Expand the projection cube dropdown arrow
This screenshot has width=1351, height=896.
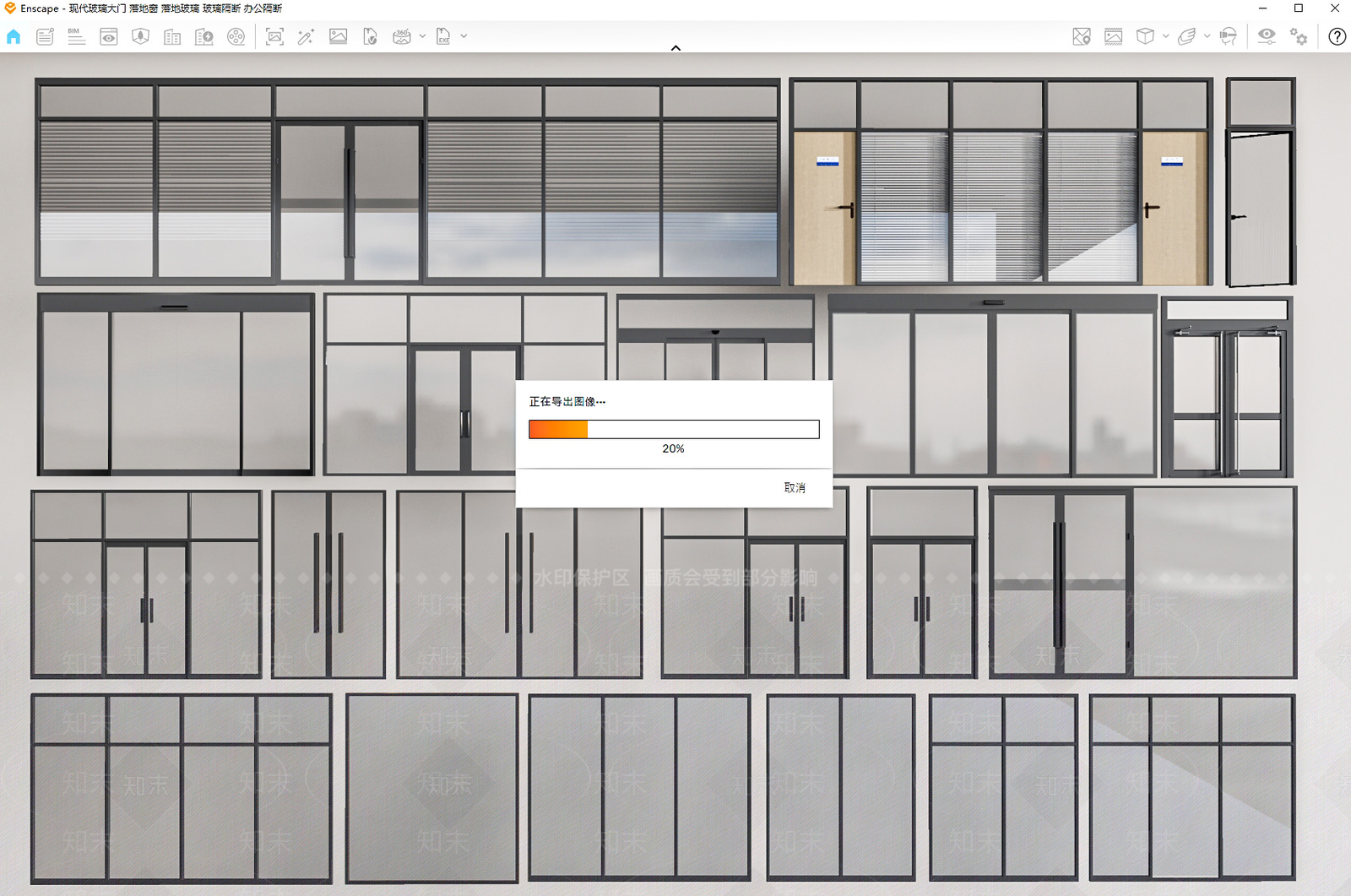1165,36
